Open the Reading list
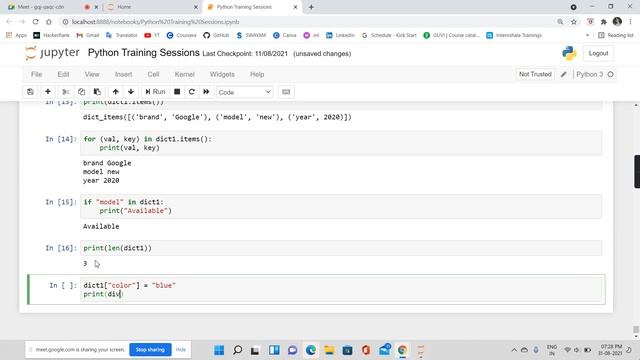 pos(616,35)
